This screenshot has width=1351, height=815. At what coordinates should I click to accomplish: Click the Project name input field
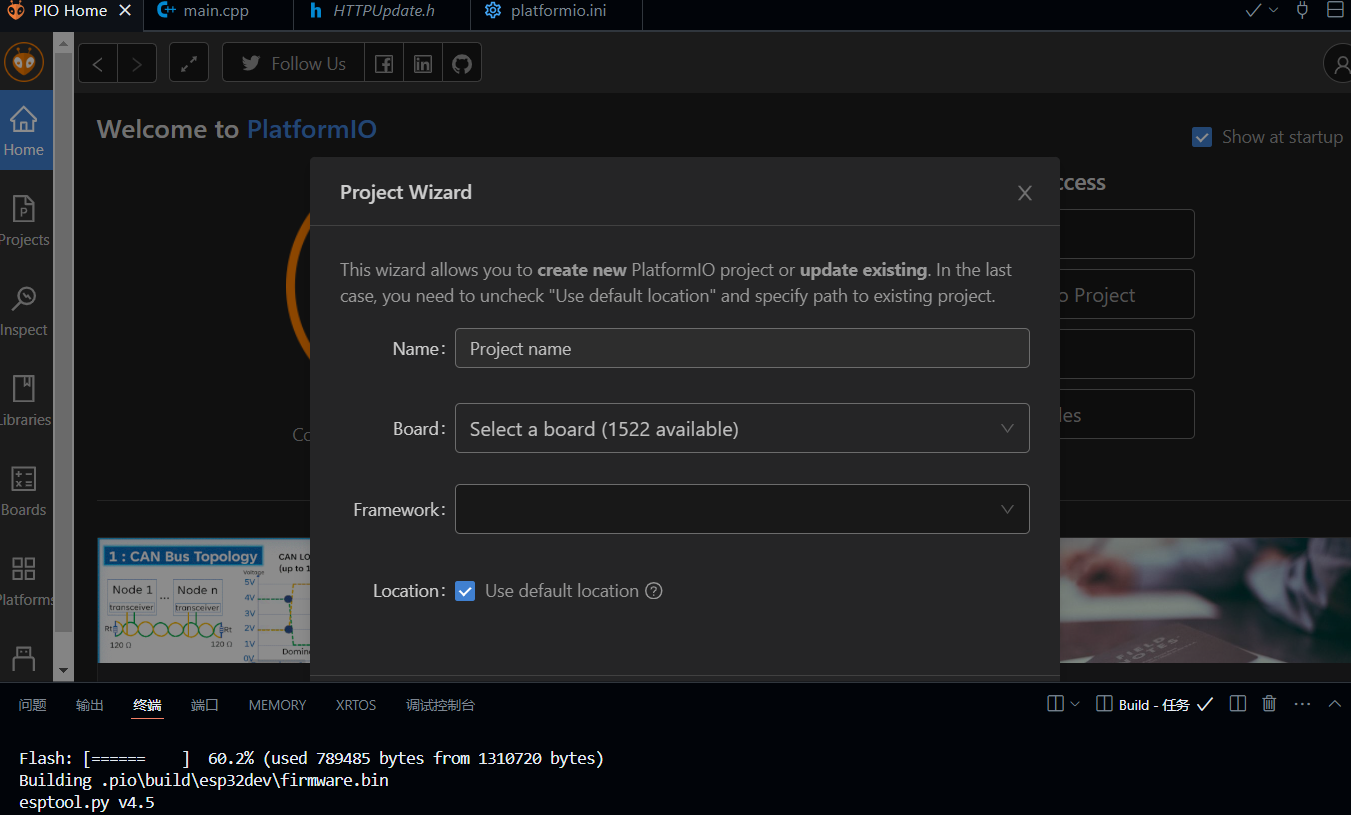click(742, 348)
